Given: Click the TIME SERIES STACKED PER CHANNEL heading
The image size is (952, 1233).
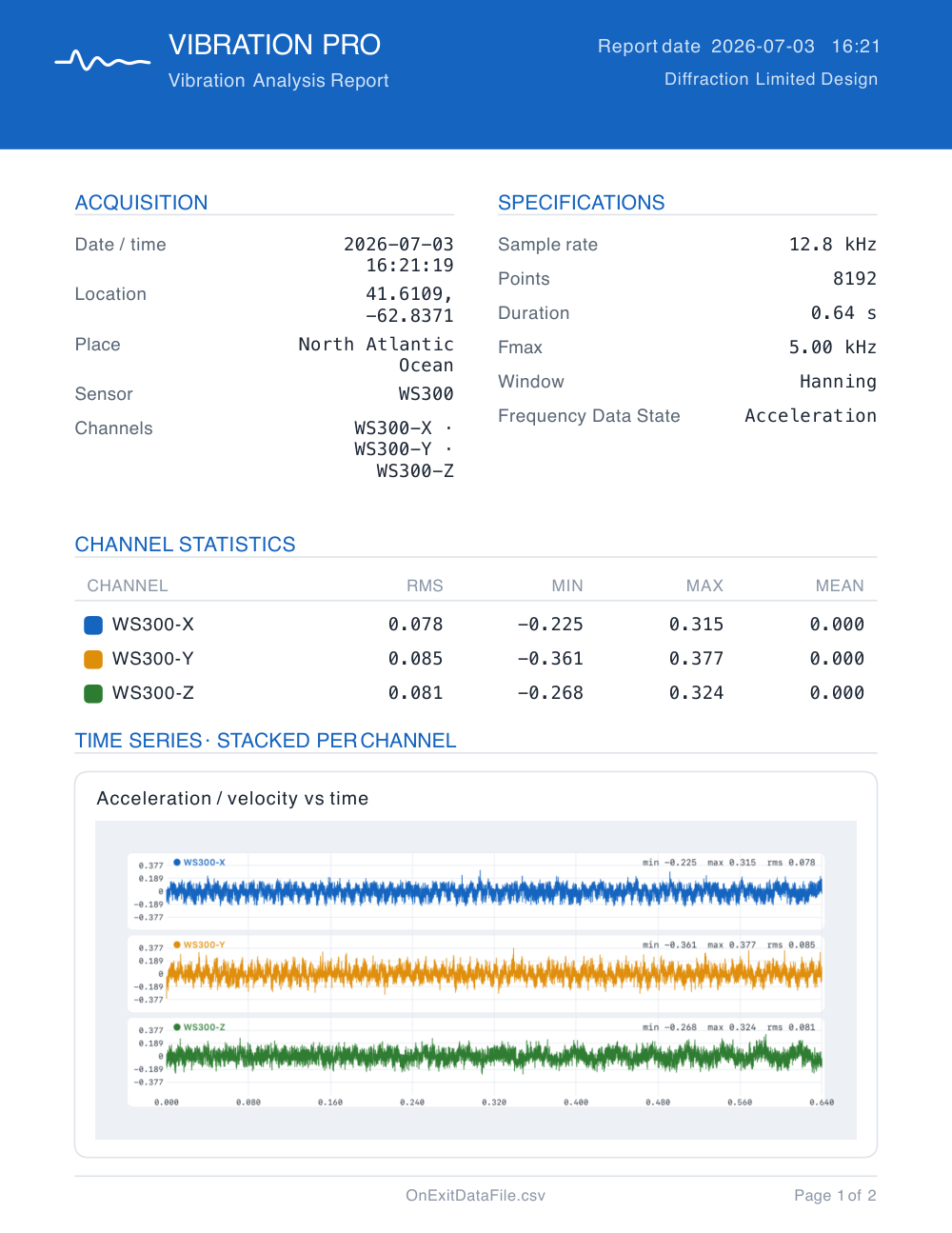Looking at the screenshot, I should 266,741.
